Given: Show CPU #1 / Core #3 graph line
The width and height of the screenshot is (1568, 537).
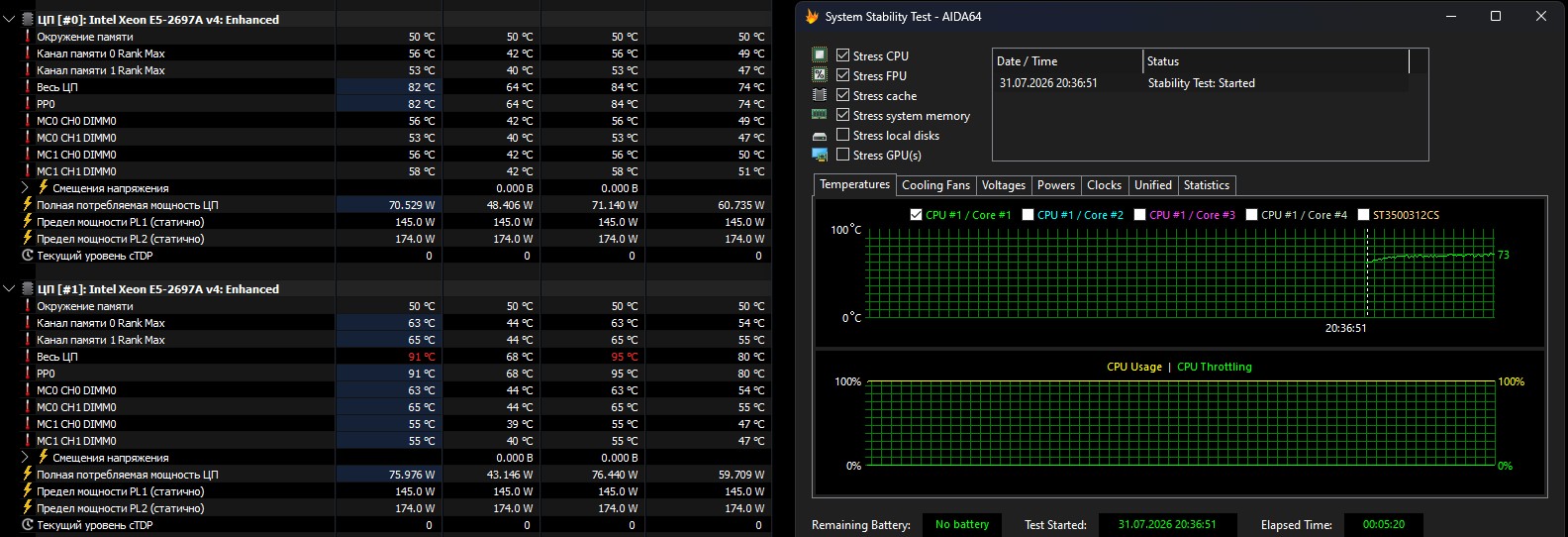Looking at the screenshot, I should [1139, 214].
